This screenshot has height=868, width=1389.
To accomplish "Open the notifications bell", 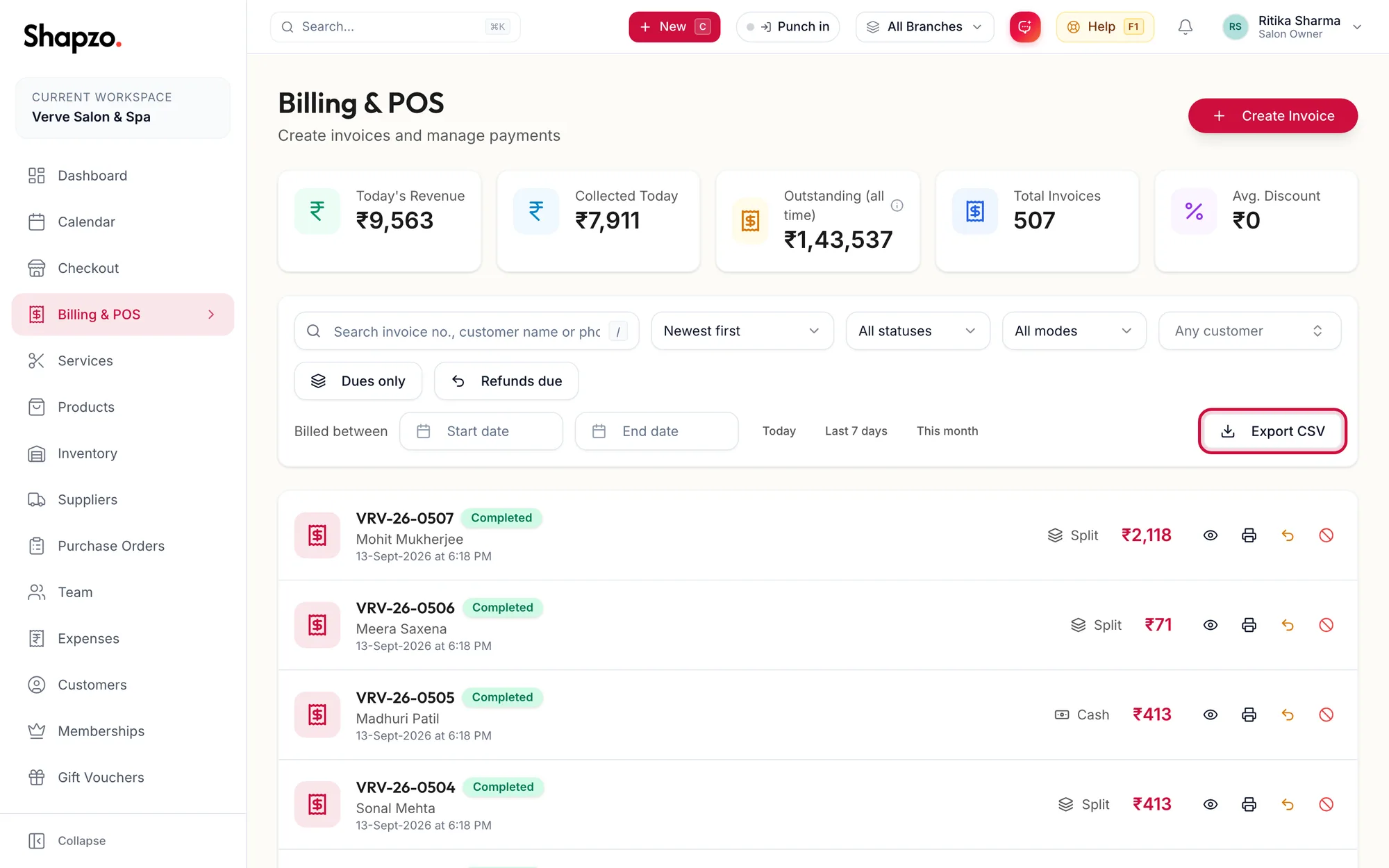I will (x=1186, y=27).
